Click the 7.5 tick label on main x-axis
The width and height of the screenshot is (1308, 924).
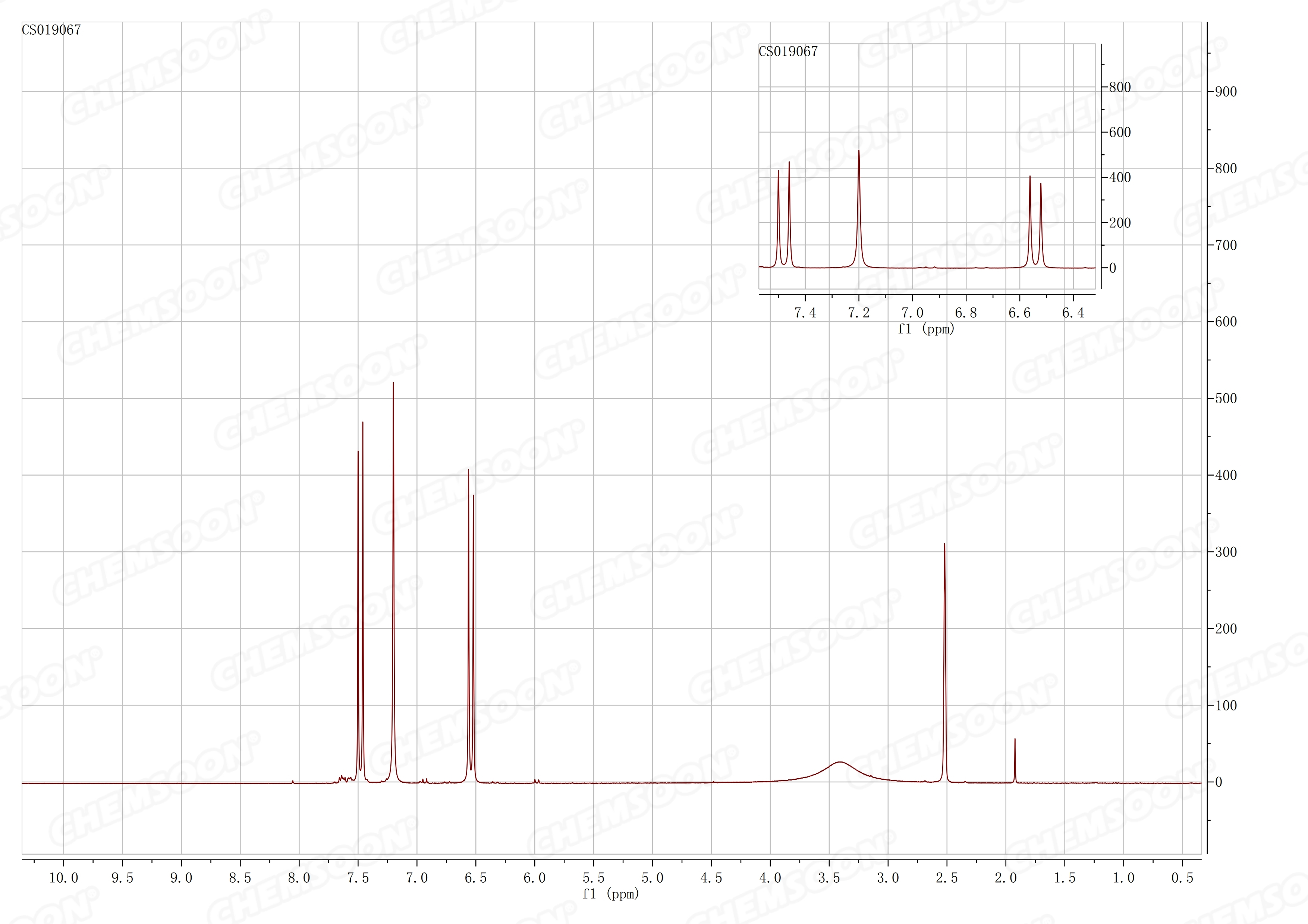click(x=358, y=878)
